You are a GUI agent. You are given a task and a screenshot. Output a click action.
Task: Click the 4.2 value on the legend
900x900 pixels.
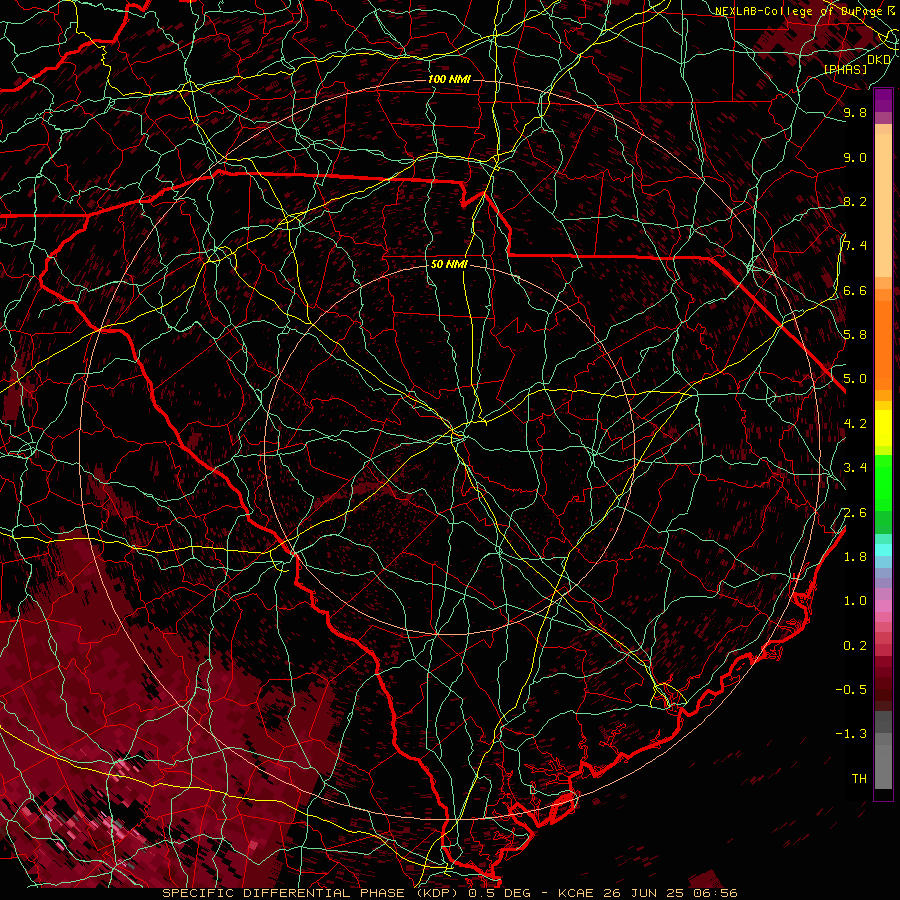pos(855,424)
